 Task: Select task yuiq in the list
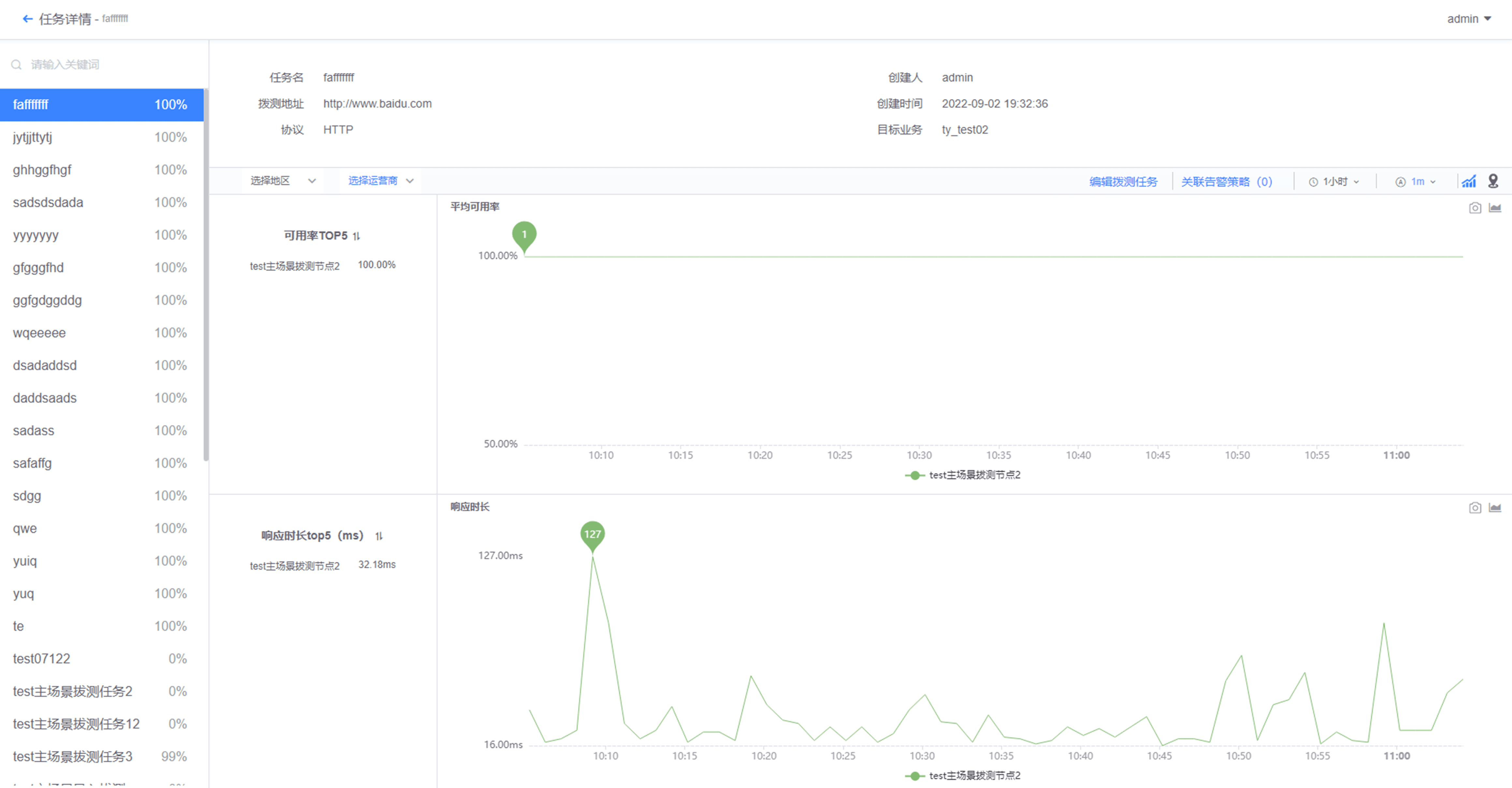point(102,562)
